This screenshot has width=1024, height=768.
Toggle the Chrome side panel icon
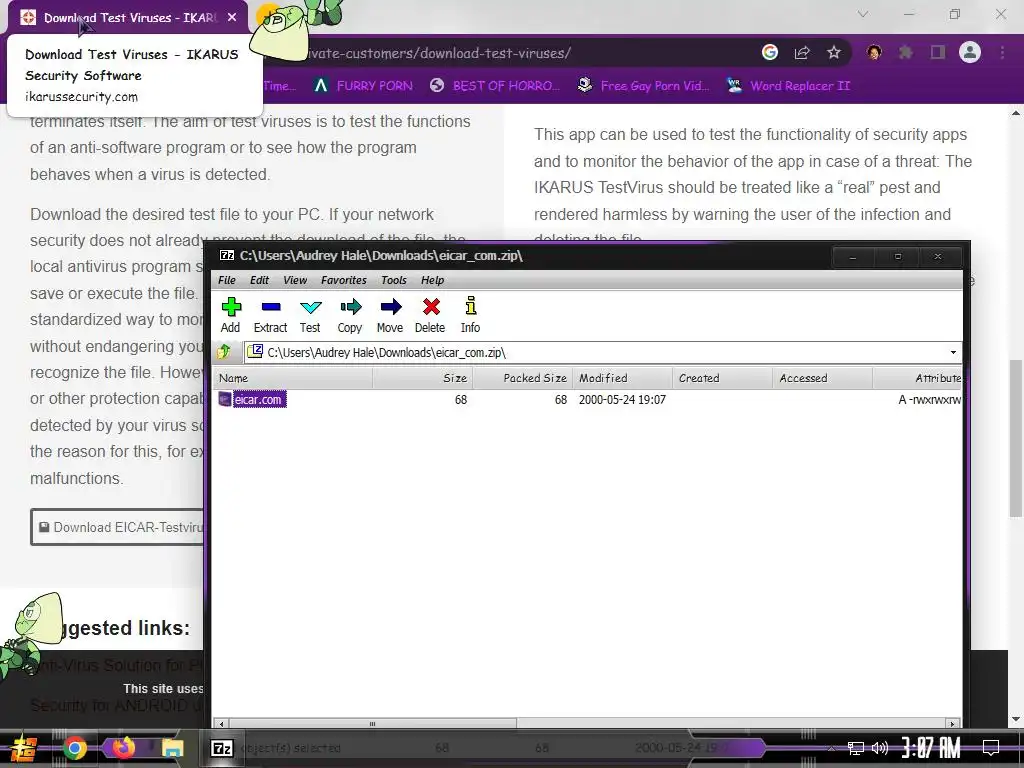(938, 52)
